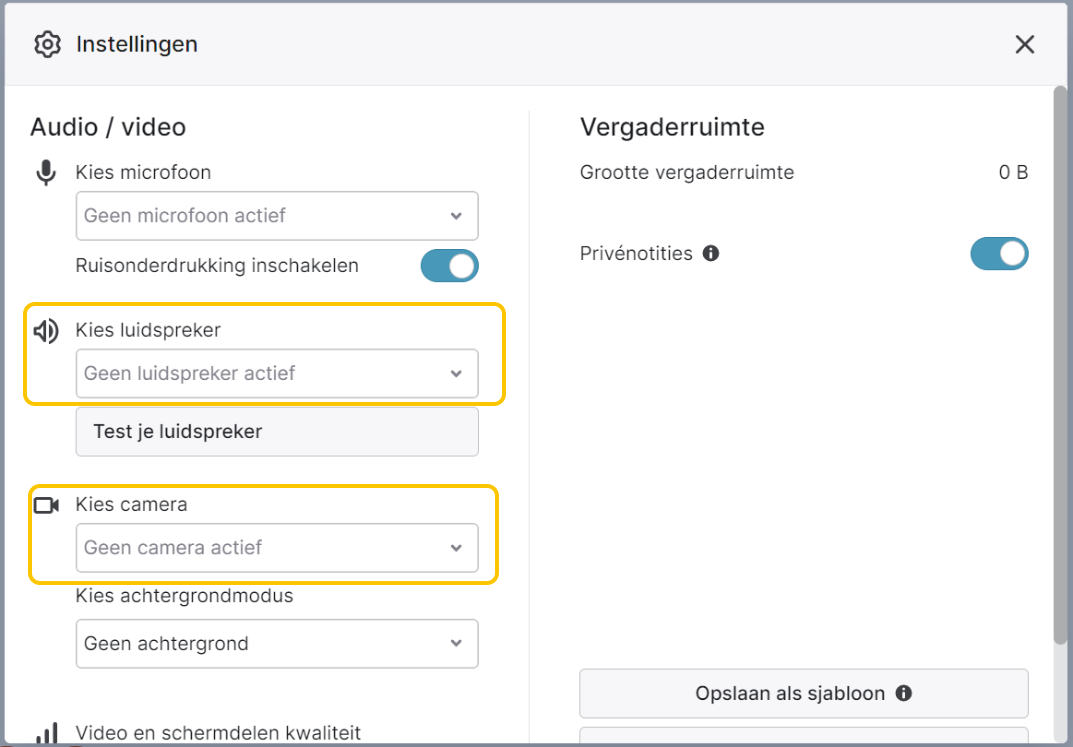Disable the Privénotities switch
This screenshot has height=747, width=1073.
coord(999,254)
